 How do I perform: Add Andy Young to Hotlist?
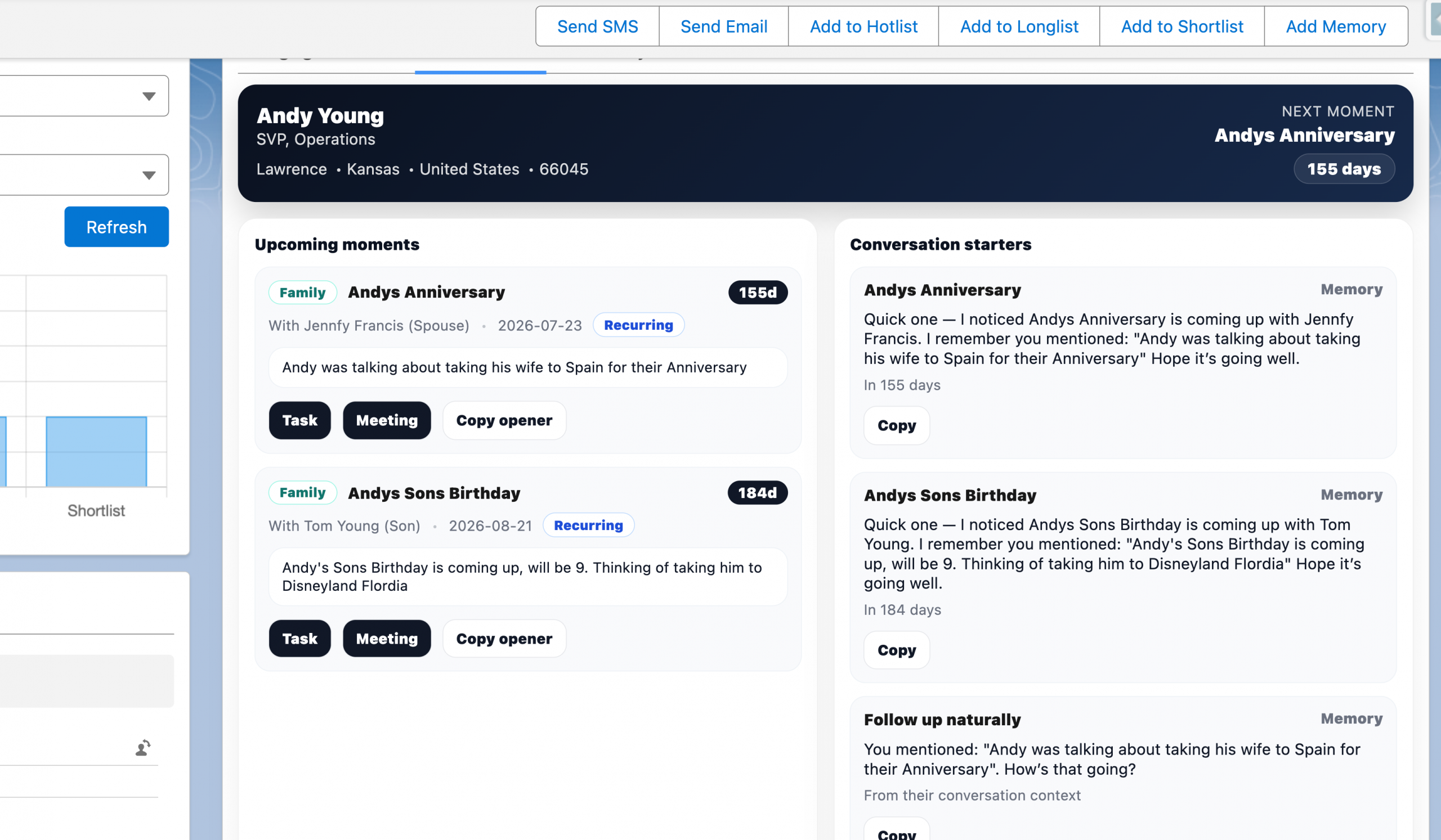click(863, 26)
